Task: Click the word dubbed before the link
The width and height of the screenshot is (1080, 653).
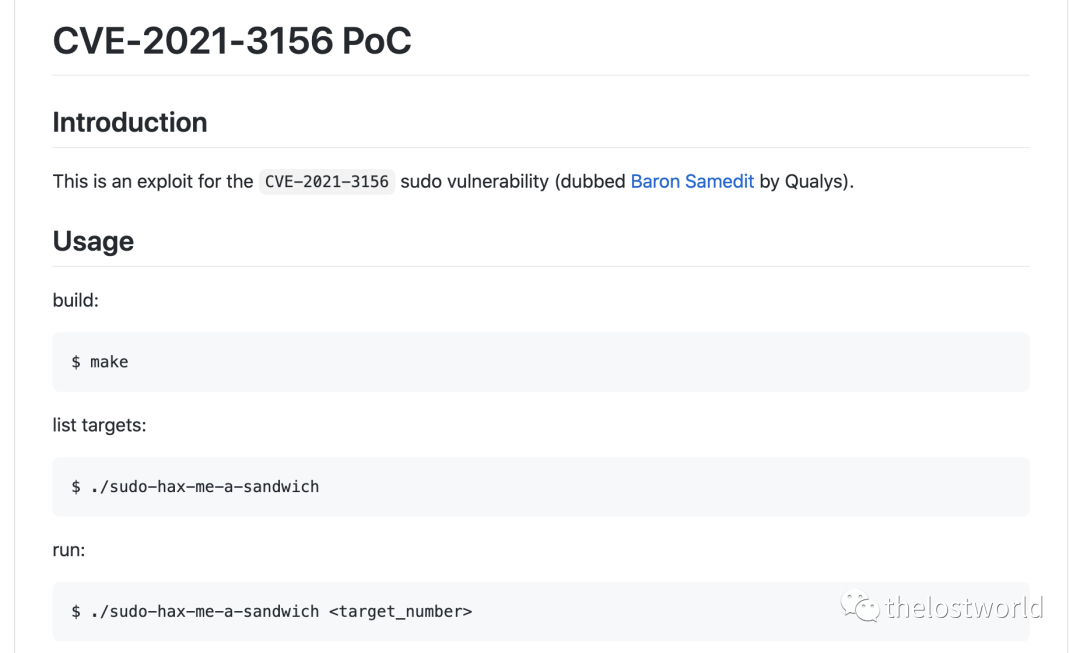Action: (x=594, y=182)
